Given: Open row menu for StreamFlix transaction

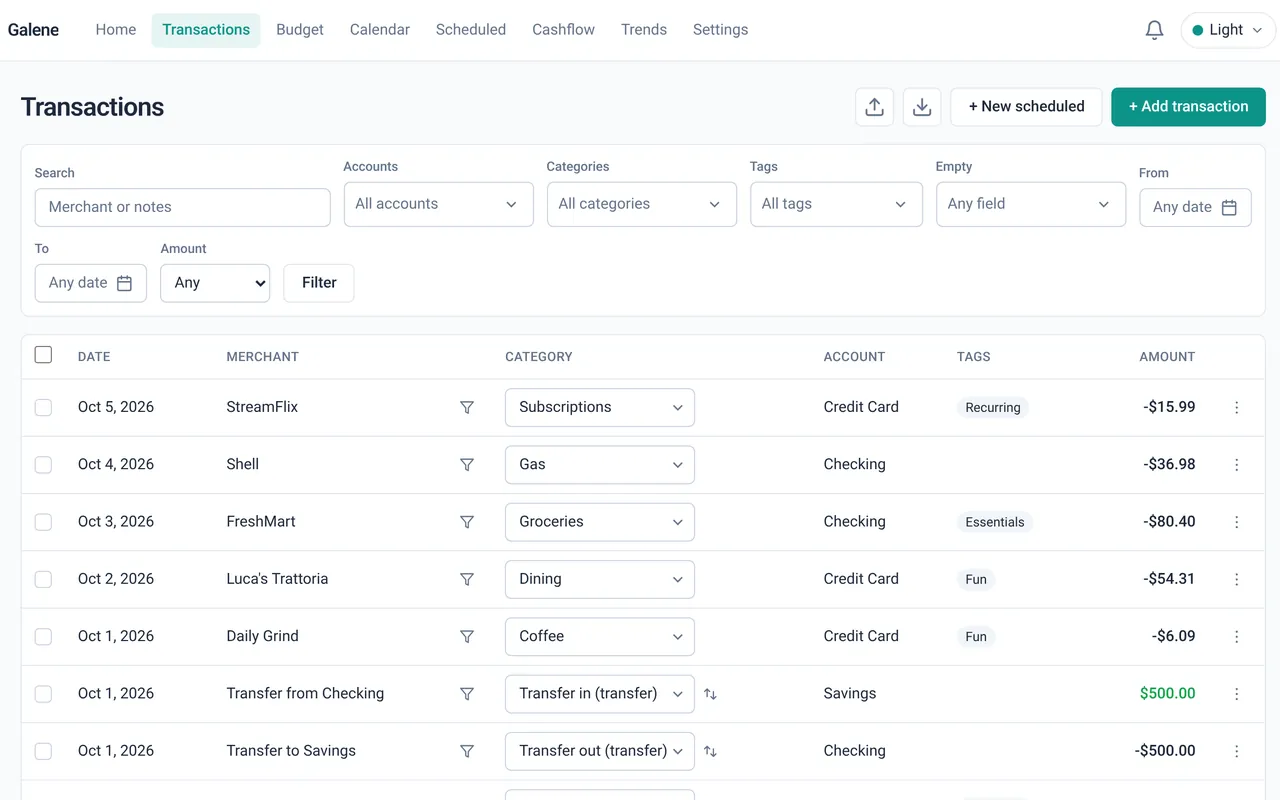Looking at the screenshot, I should pos(1237,408).
